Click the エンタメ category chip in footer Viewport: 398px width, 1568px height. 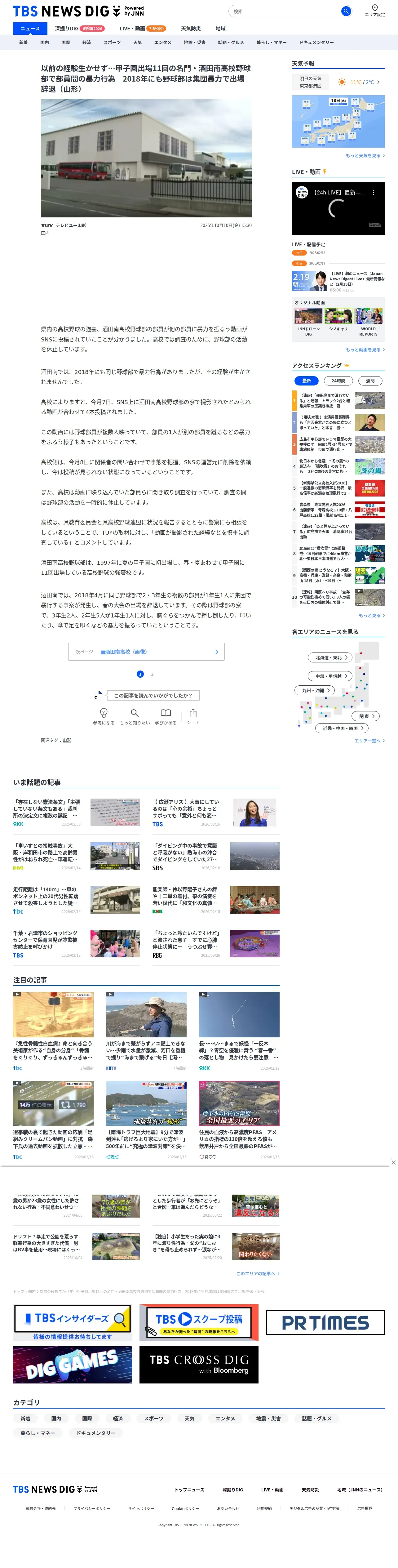(x=225, y=1418)
